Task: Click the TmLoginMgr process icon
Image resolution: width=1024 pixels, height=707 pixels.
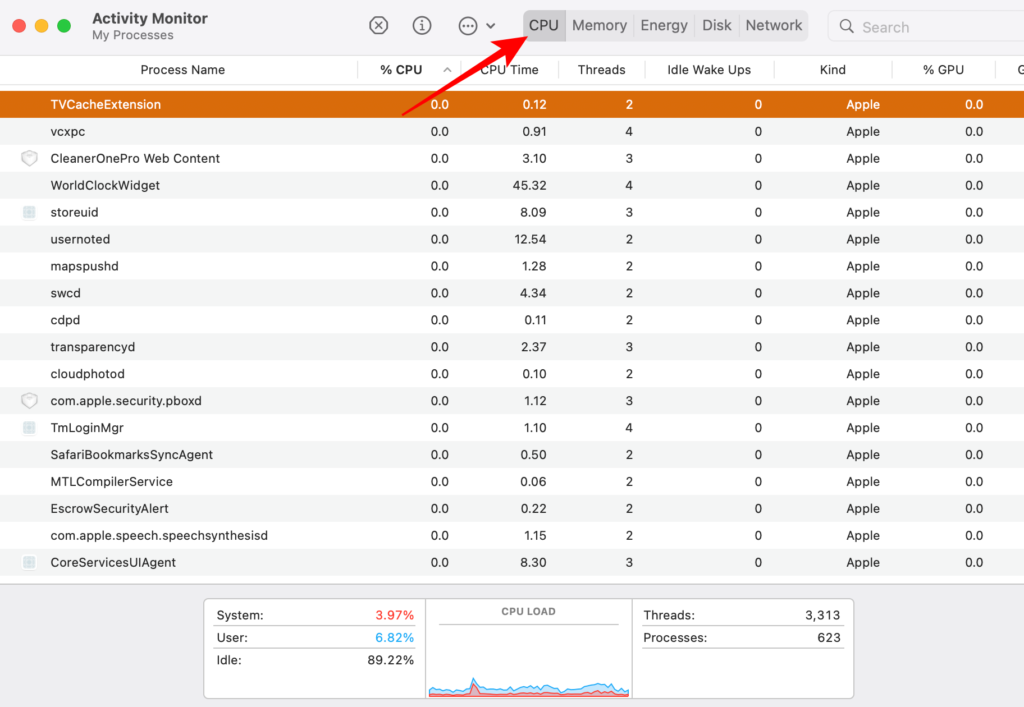Action: pos(29,428)
